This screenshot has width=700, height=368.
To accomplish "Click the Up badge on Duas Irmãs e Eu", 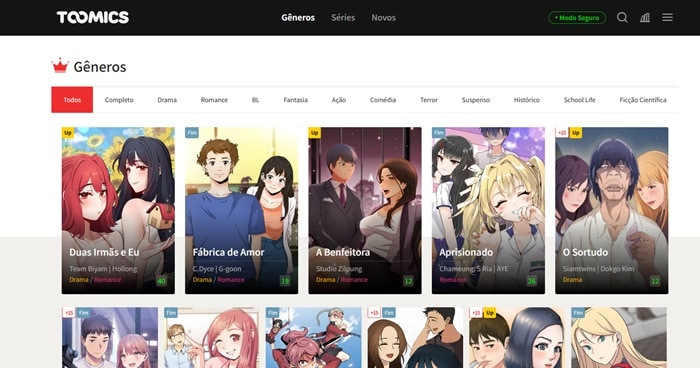I will 68,133.
